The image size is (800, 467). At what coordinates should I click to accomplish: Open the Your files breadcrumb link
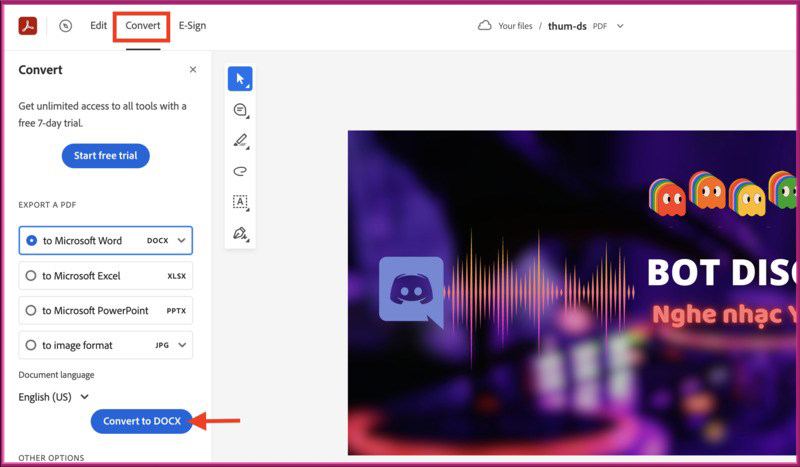(x=515, y=26)
